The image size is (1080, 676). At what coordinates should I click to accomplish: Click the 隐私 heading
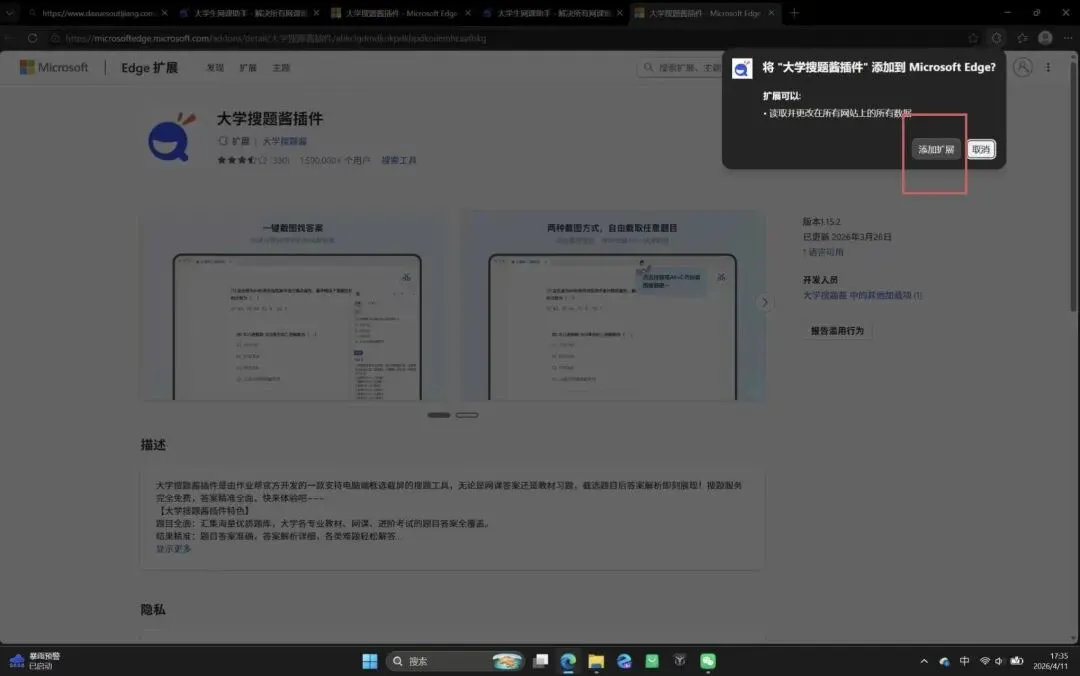click(x=153, y=609)
